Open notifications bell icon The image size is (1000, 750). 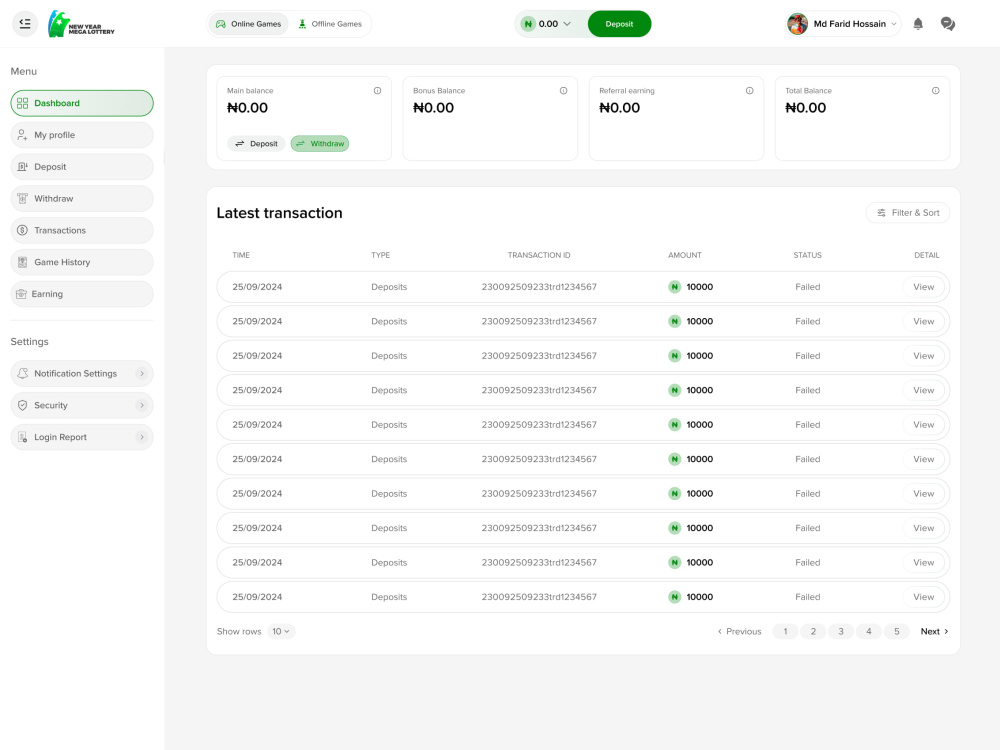pos(918,24)
